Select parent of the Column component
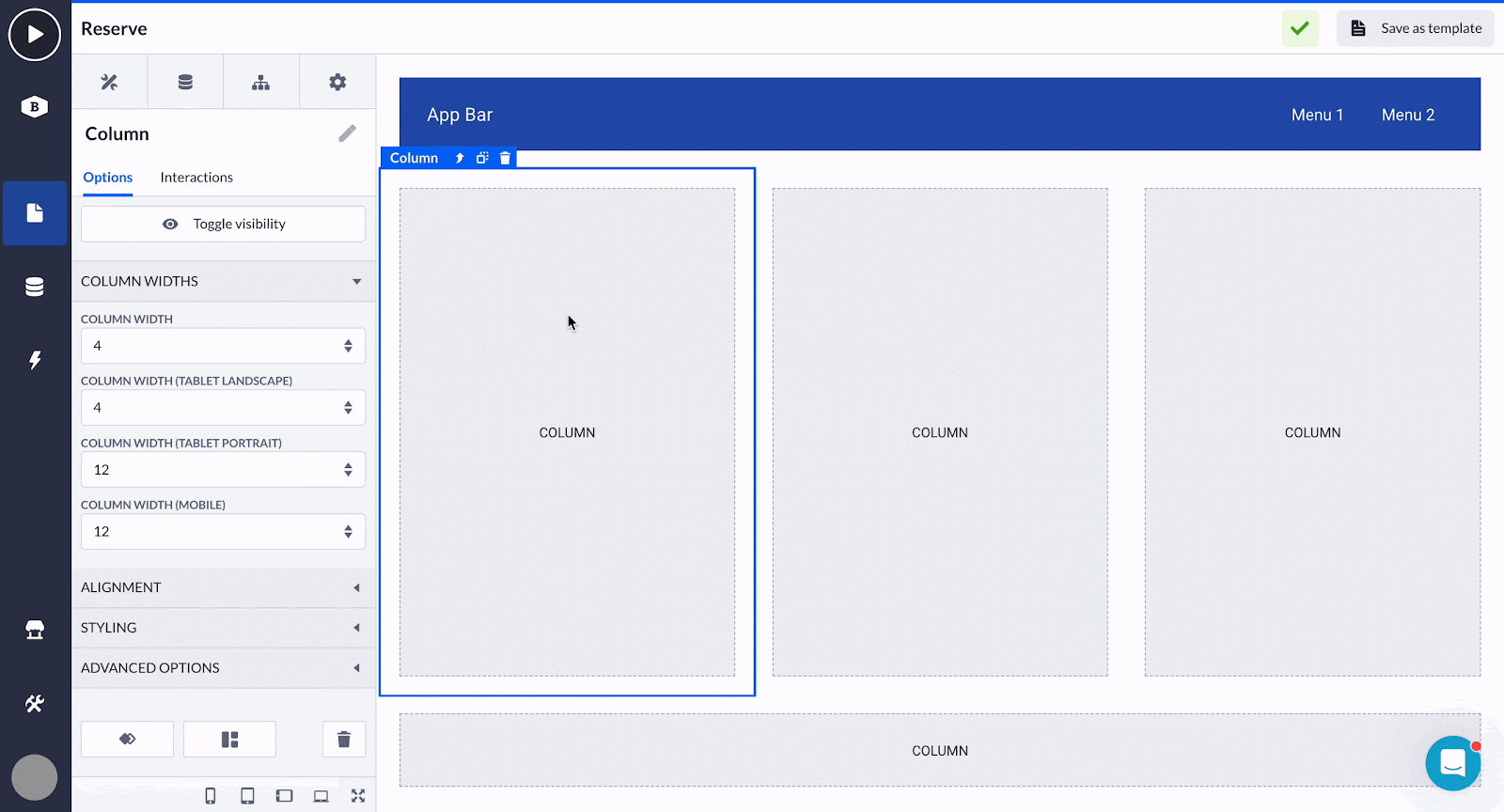This screenshot has width=1504, height=812. 460,158
